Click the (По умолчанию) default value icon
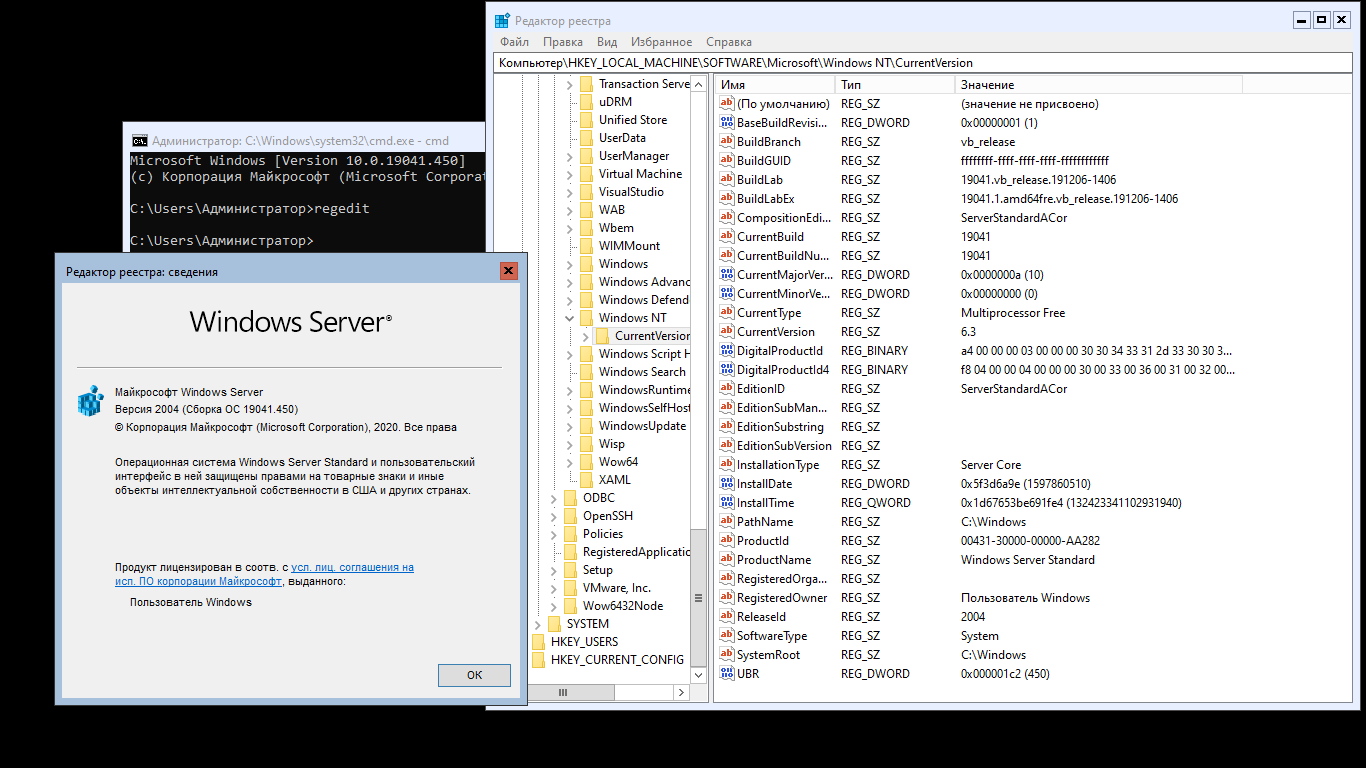This screenshot has height=768, width=1366. [x=727, y=104]
